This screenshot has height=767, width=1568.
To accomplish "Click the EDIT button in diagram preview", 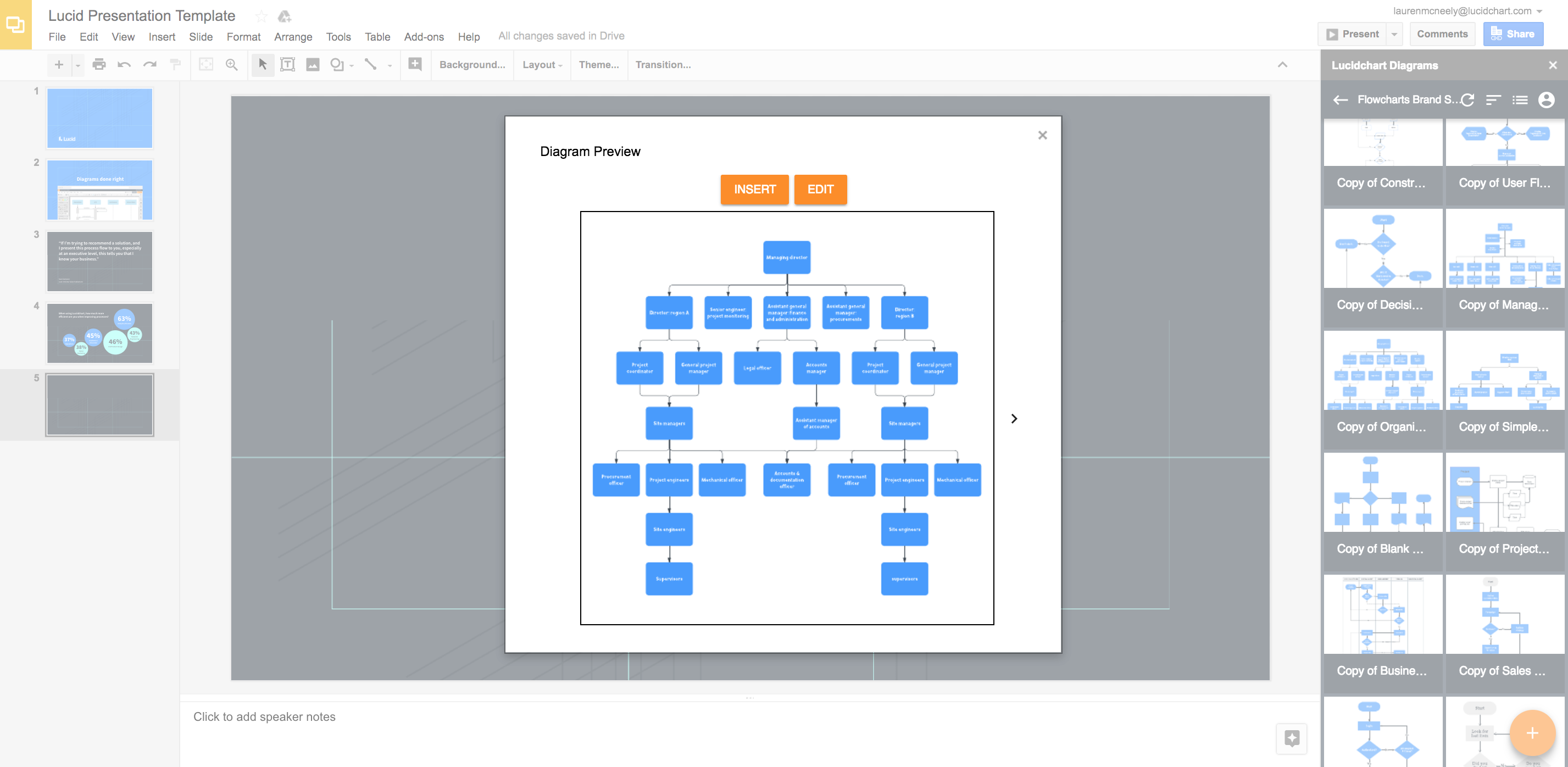I will [x=820, y=190].
